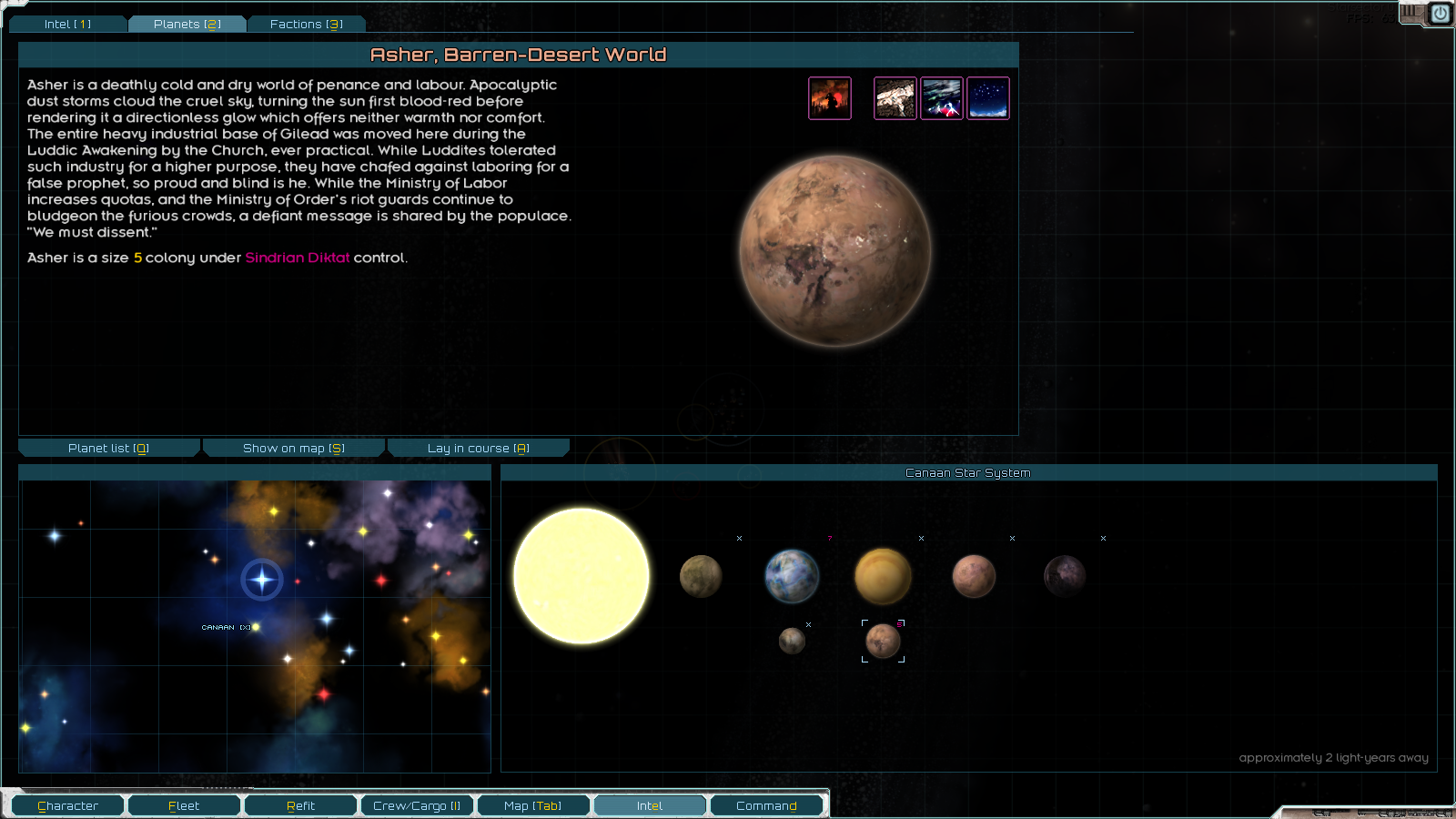Image resolution: width=1456 pixels, height=819 pixels.
Task: Select the olive-brown first planet near the sun
Action: click(x=701, y=576)
